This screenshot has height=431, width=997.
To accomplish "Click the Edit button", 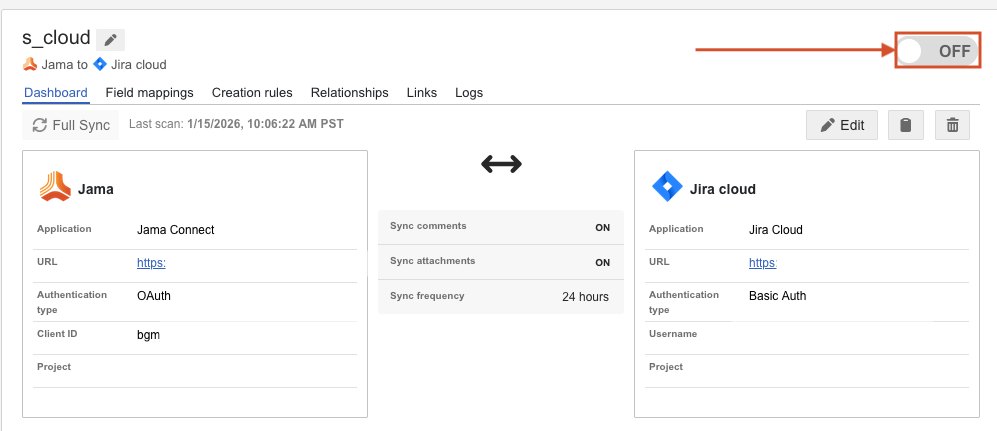I will [x=842, y=125].
